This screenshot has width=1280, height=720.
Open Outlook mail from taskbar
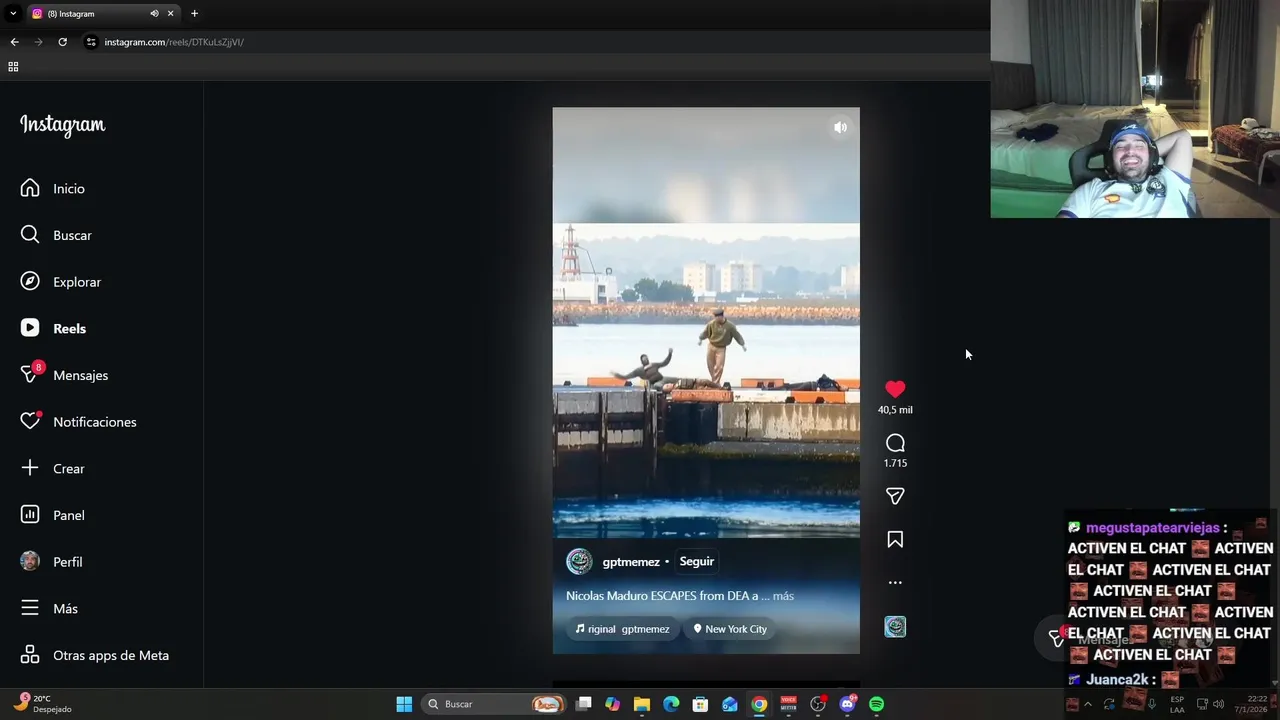pos(730,704)
